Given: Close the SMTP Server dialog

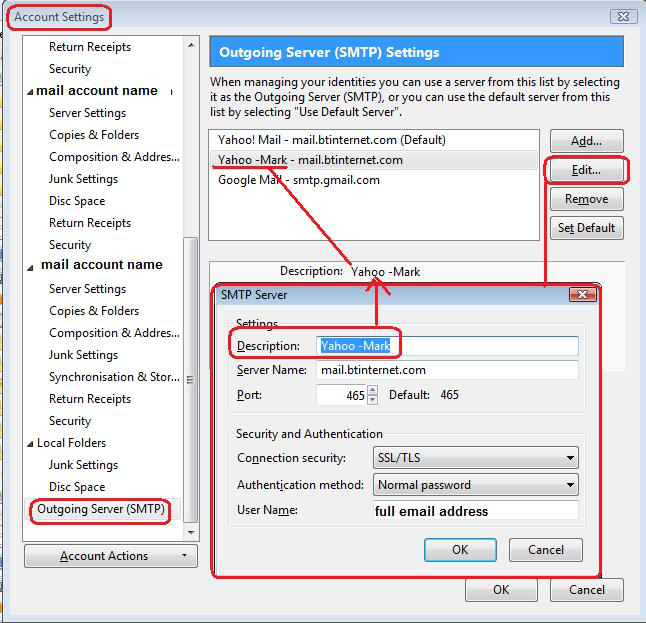Looking at the screenshot, I should [x=582, y=295].
